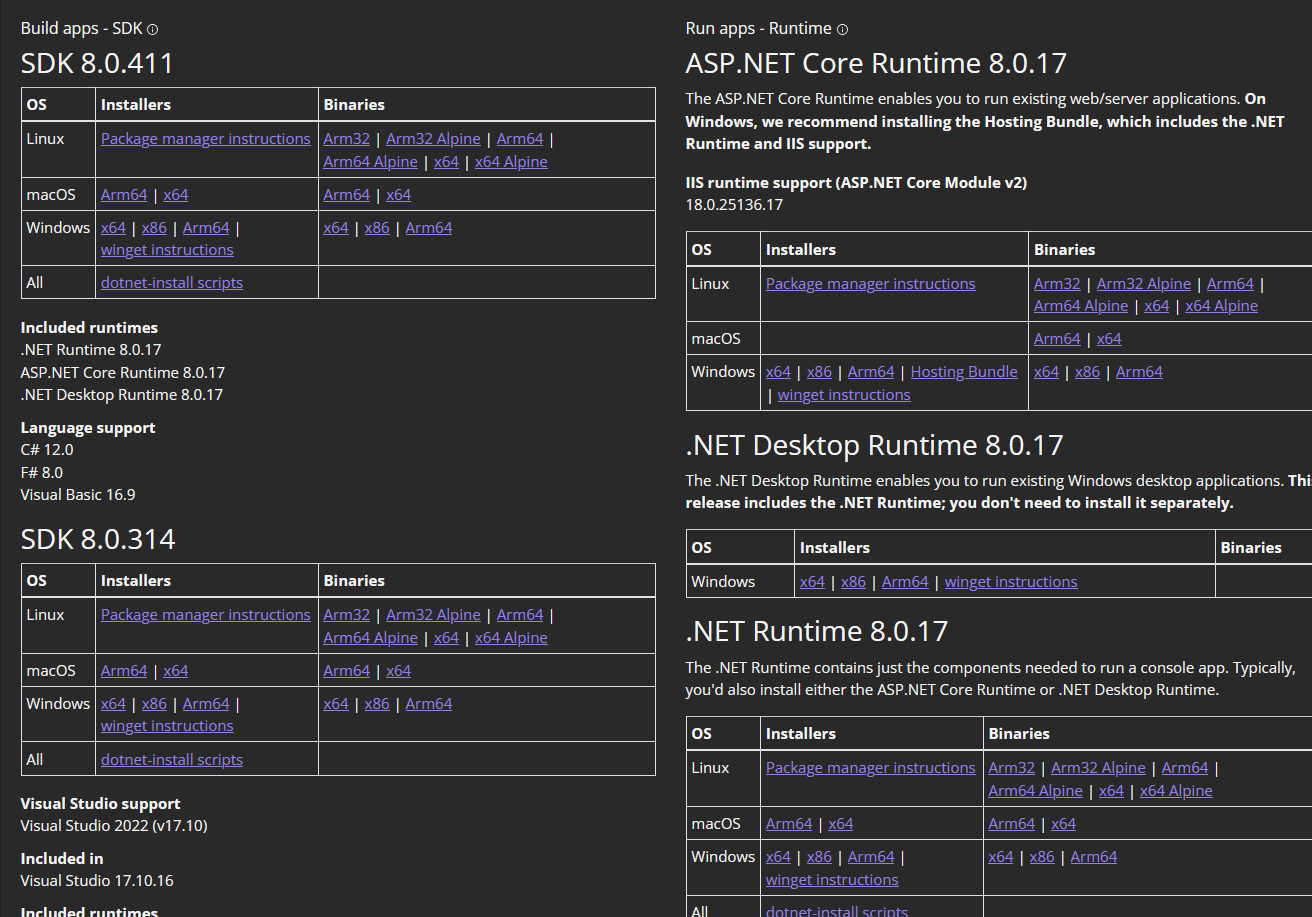This screenshot has height=917, width=1312.
Task: Download .NET Runtime macOS x64 installer
Action: point(841,824)
